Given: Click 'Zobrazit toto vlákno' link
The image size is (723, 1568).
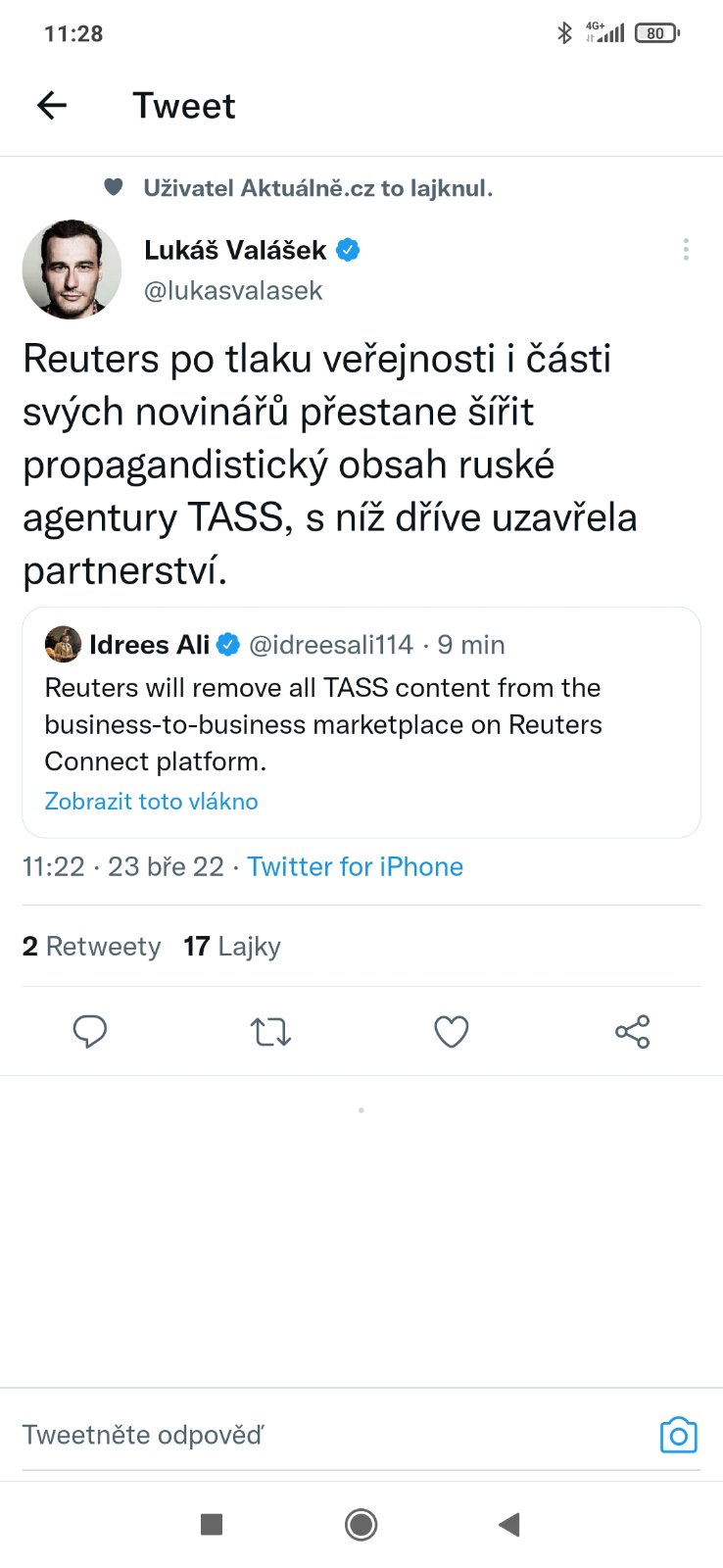Looking at the screenshot, I should (152, 802).
